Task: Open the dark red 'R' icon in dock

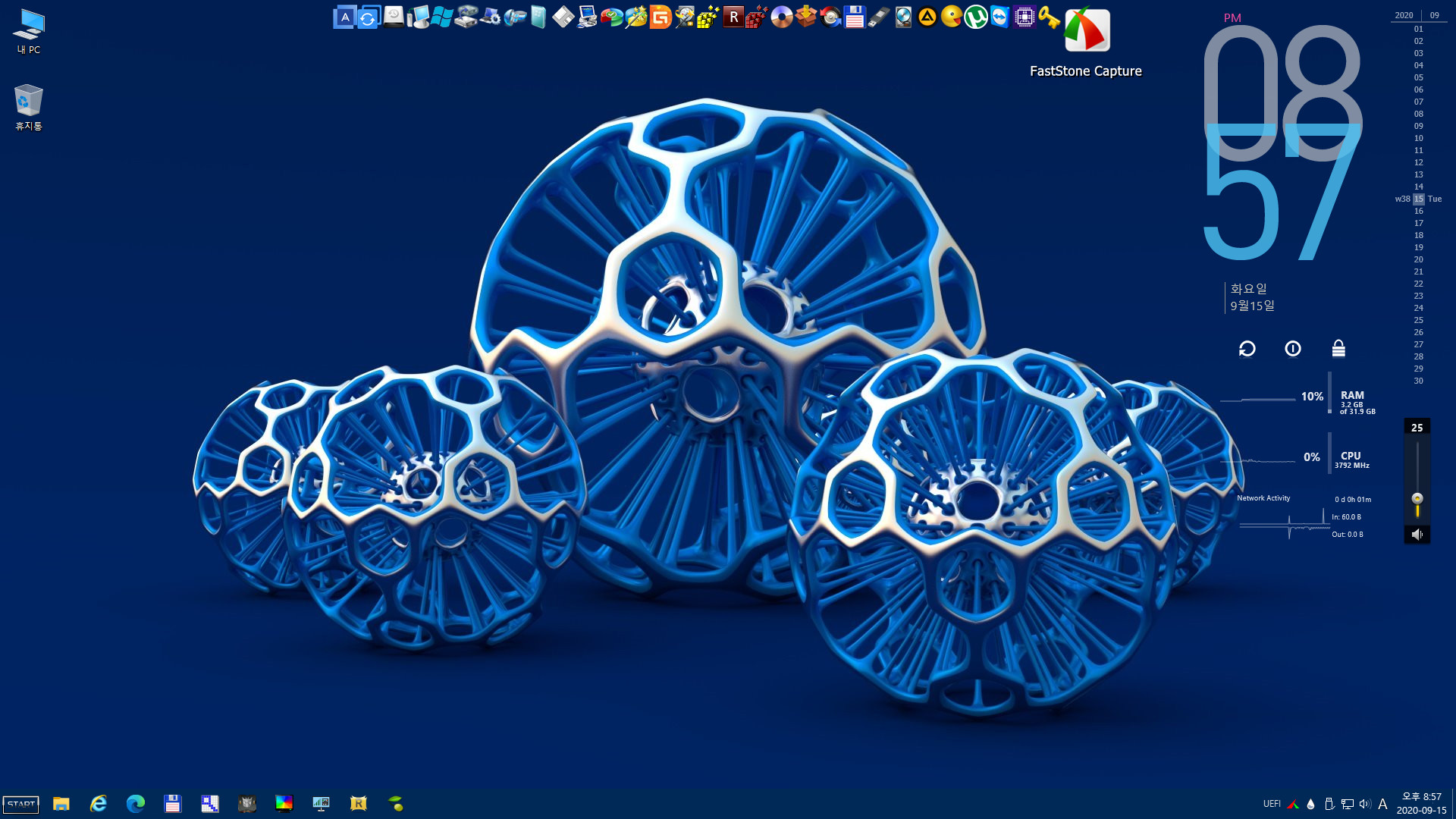Action: 733,17
